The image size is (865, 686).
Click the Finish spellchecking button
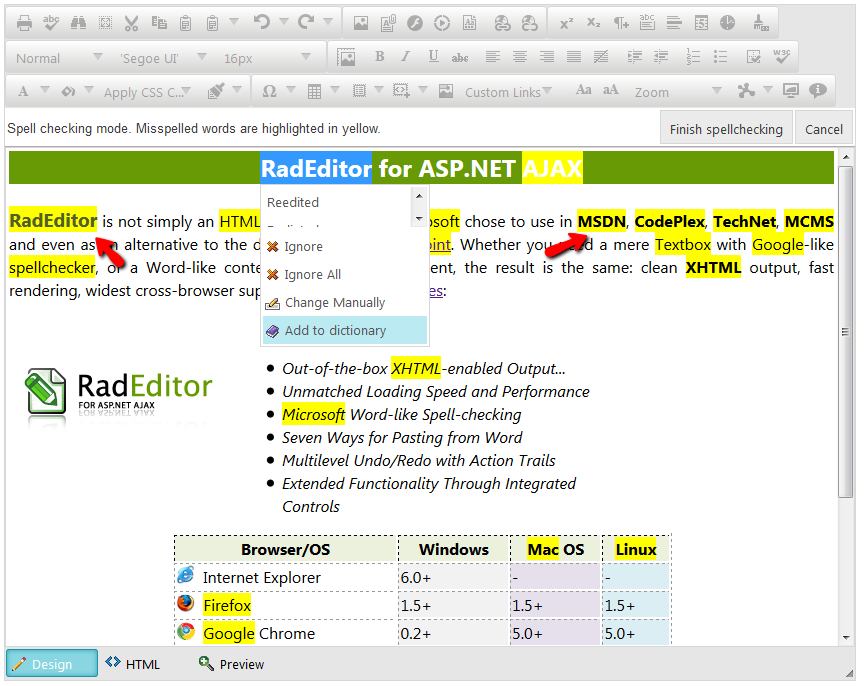[726, 129]
